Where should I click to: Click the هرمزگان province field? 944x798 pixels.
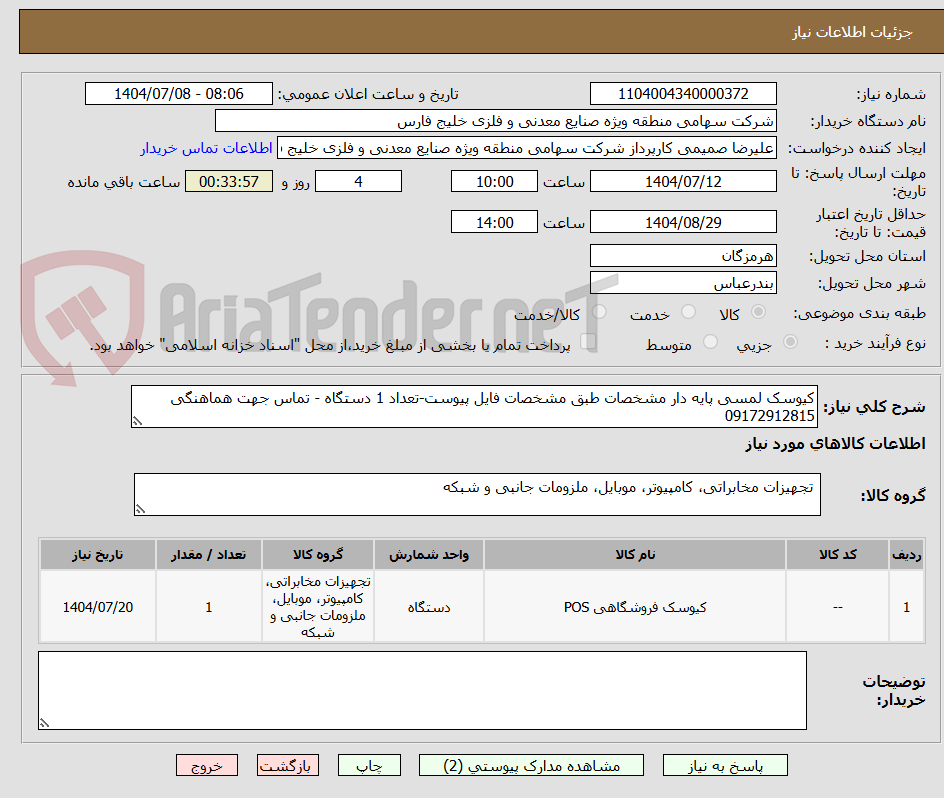(683, 255)
